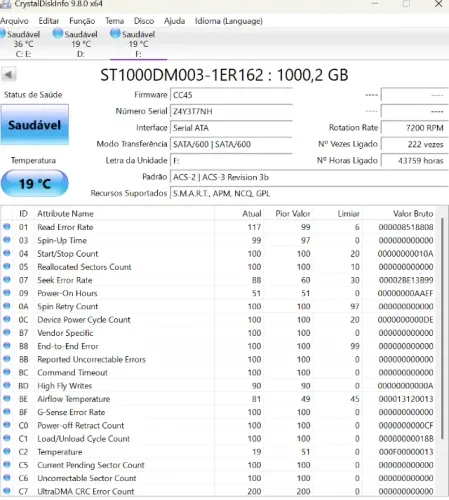
Task: Click status icon of Spin-Up Time row
Action: tap(7, 240)
